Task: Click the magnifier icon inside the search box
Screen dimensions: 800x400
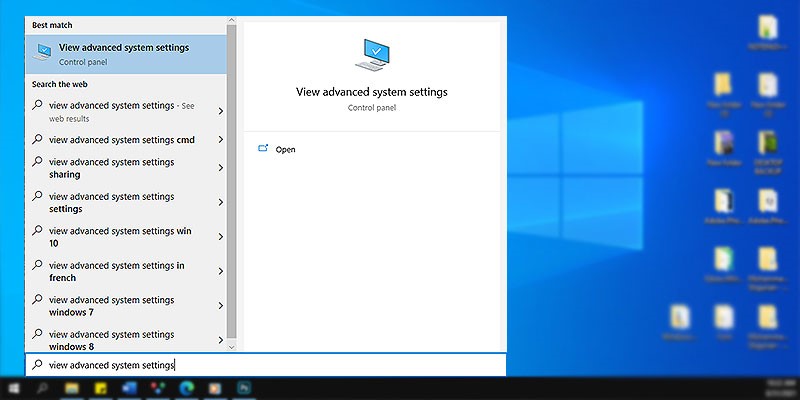Action: 37,365
